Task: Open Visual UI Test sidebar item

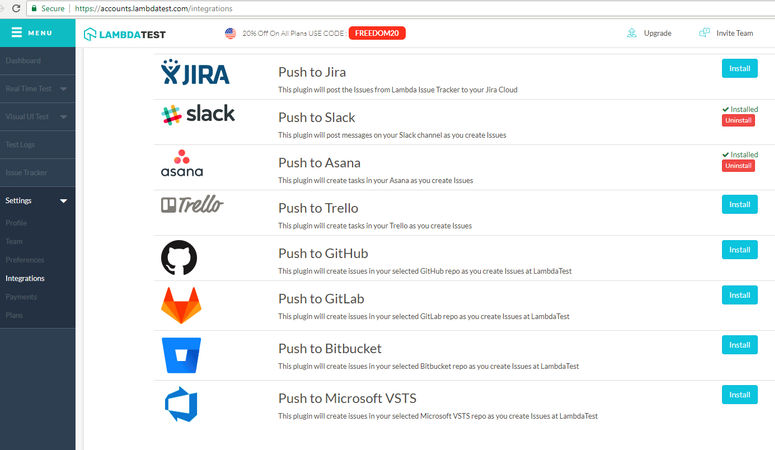Action: click(27, 117)
